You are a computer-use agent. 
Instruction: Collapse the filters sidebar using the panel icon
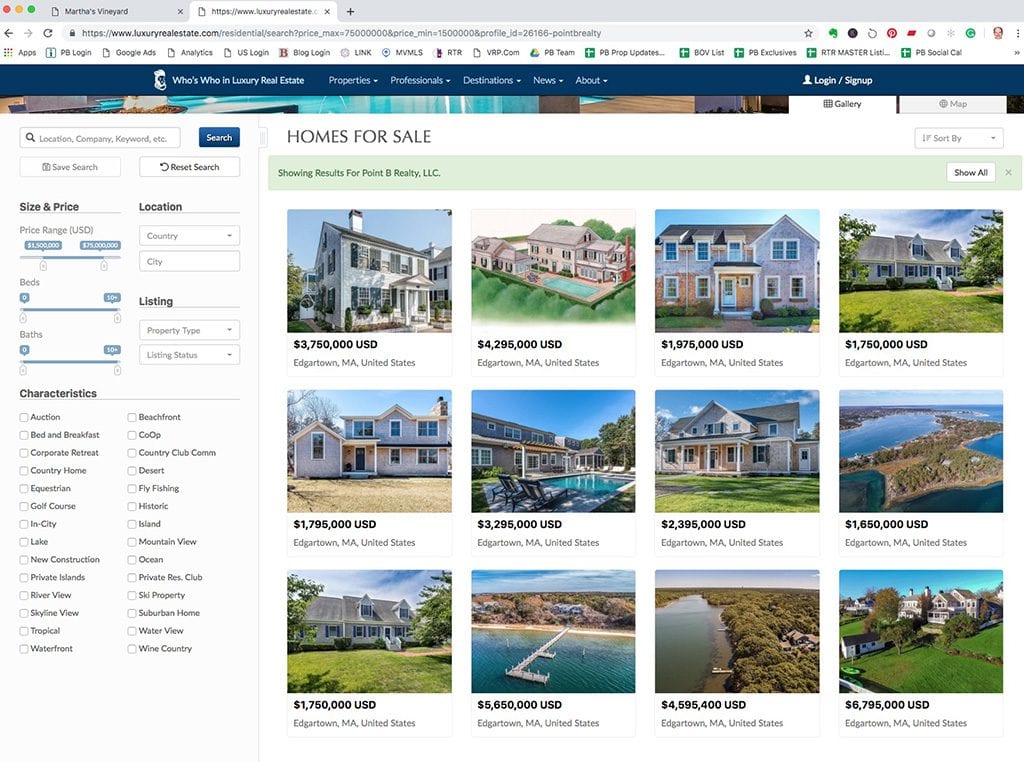coord(263,137)
